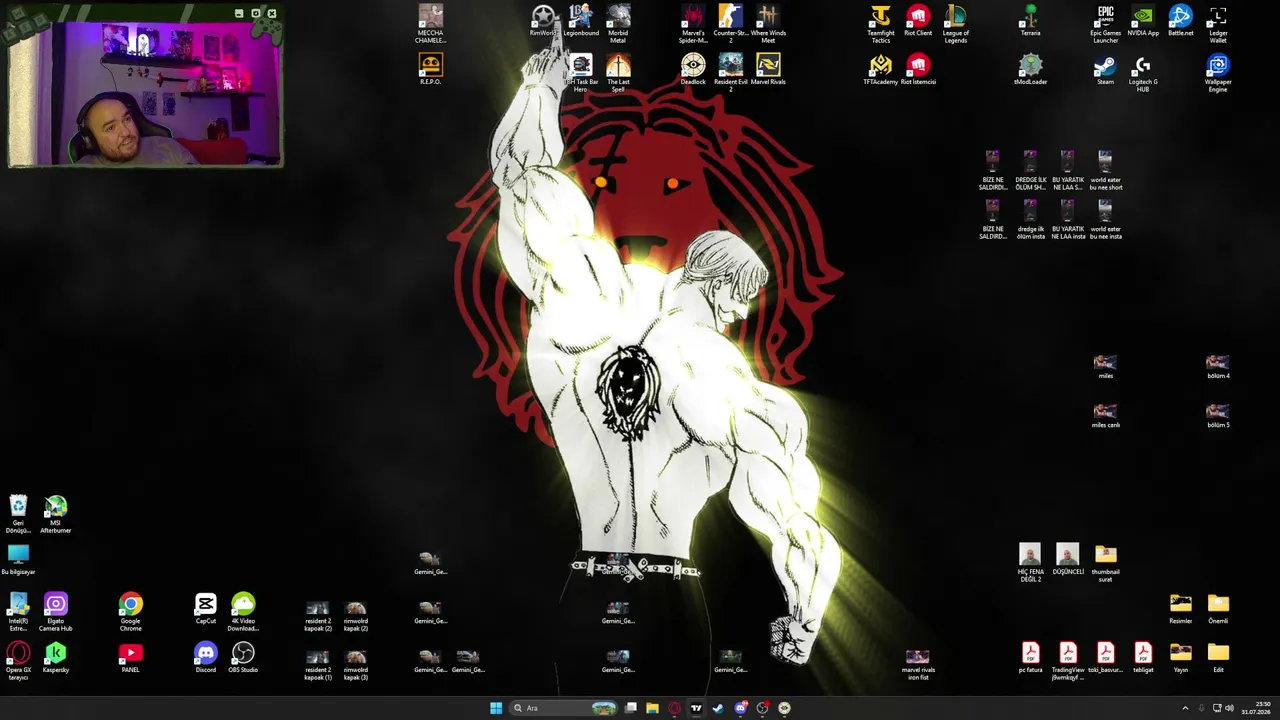Click the taskbar Ara search box
The image size is (1280, 720).
point(563,708)
